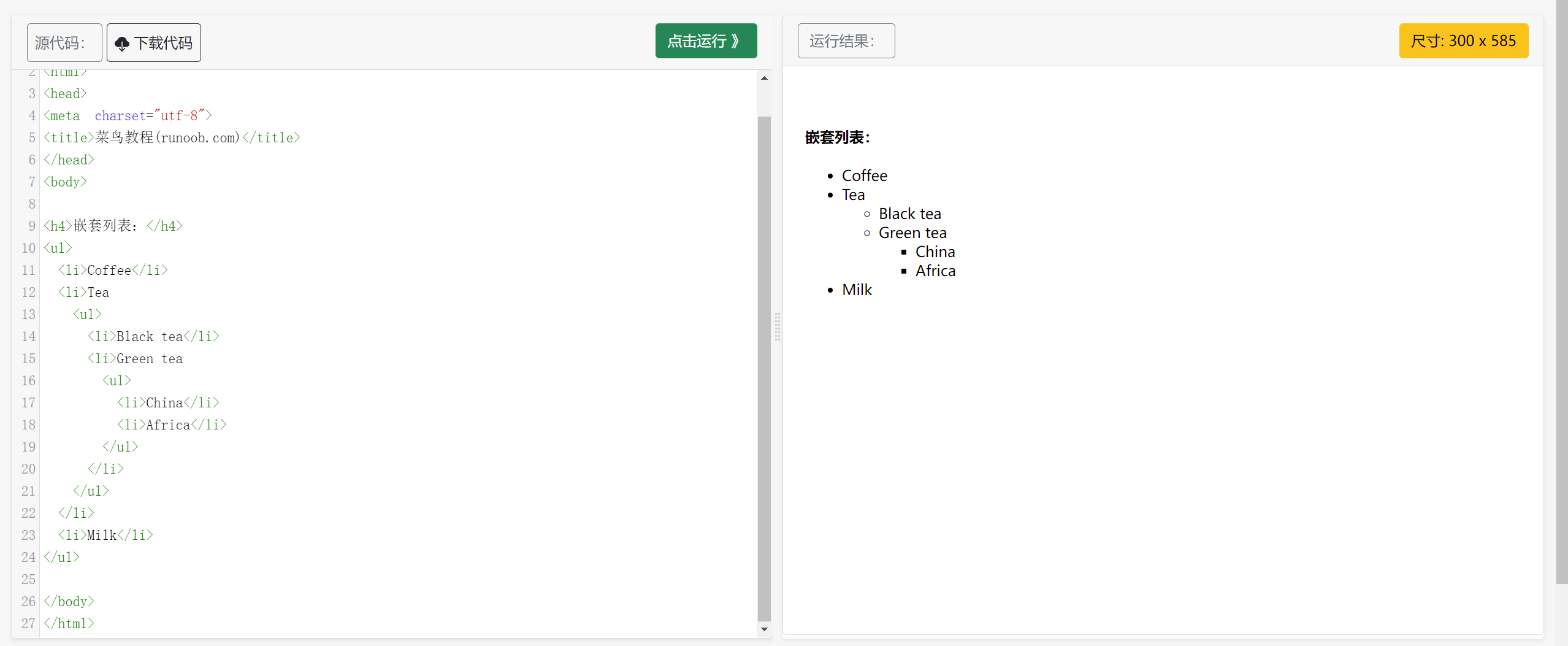Click Green tea in the rendered list

coord(912,233)
